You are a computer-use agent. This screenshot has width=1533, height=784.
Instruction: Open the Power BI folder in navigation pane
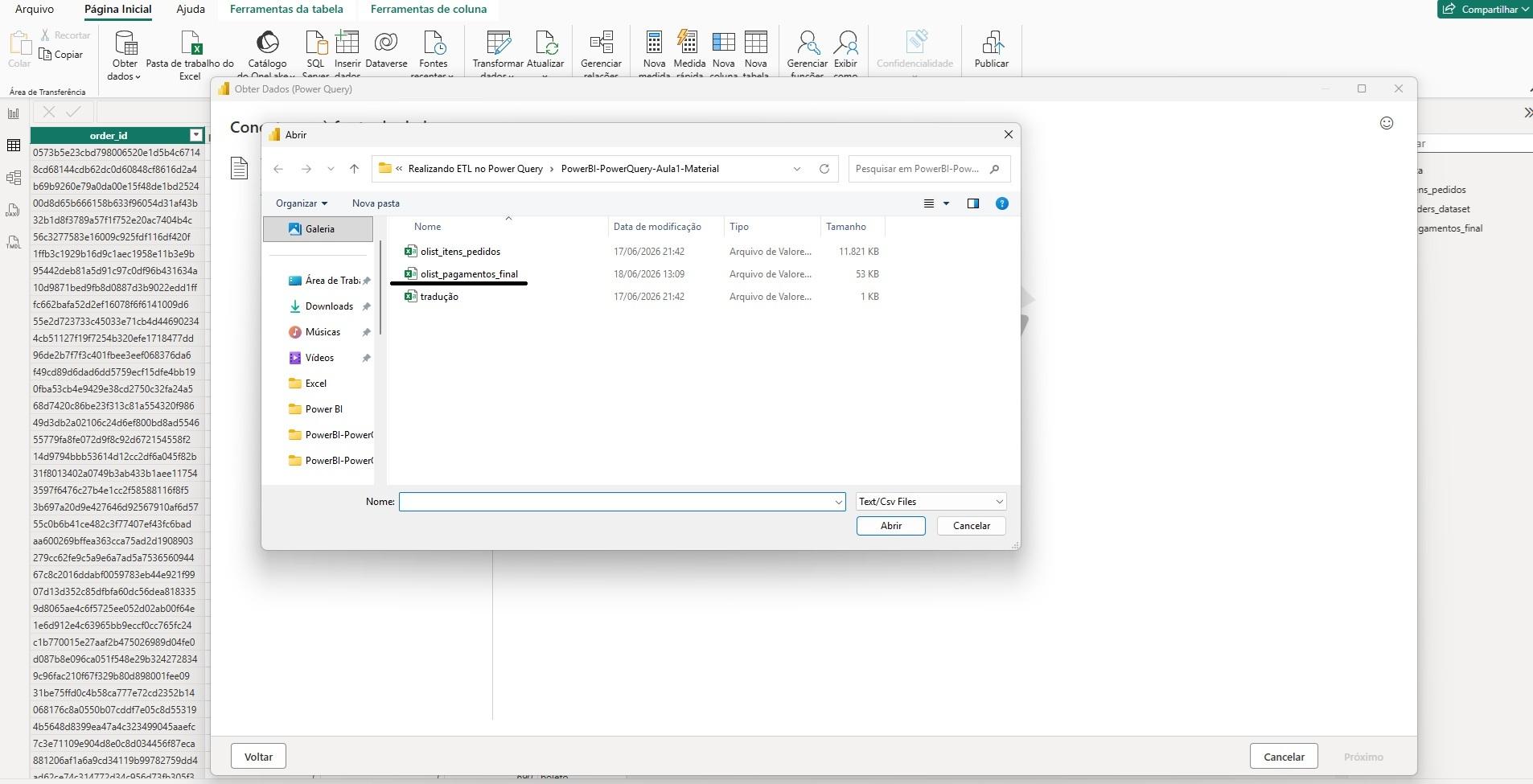pos(323,409)
